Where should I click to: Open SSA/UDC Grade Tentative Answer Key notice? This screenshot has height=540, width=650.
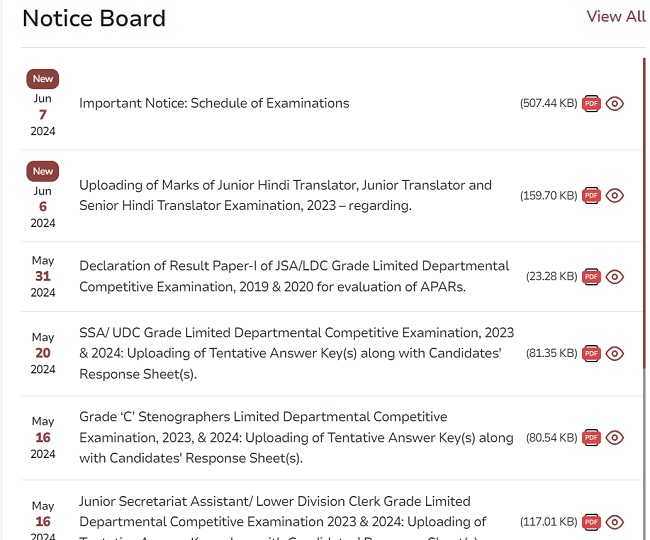296,353
